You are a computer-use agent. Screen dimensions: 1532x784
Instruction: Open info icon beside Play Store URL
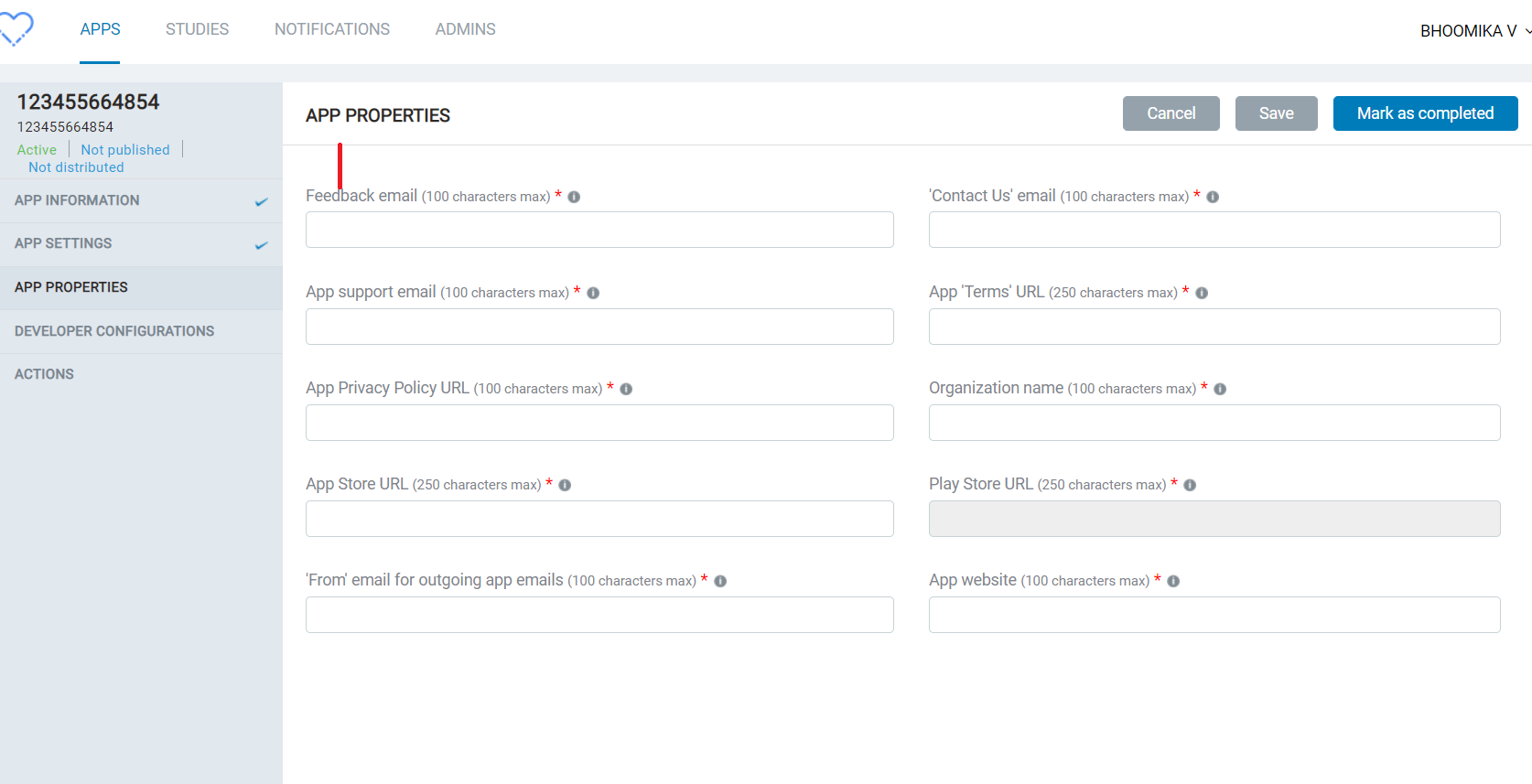click(x=1190, y=485)
